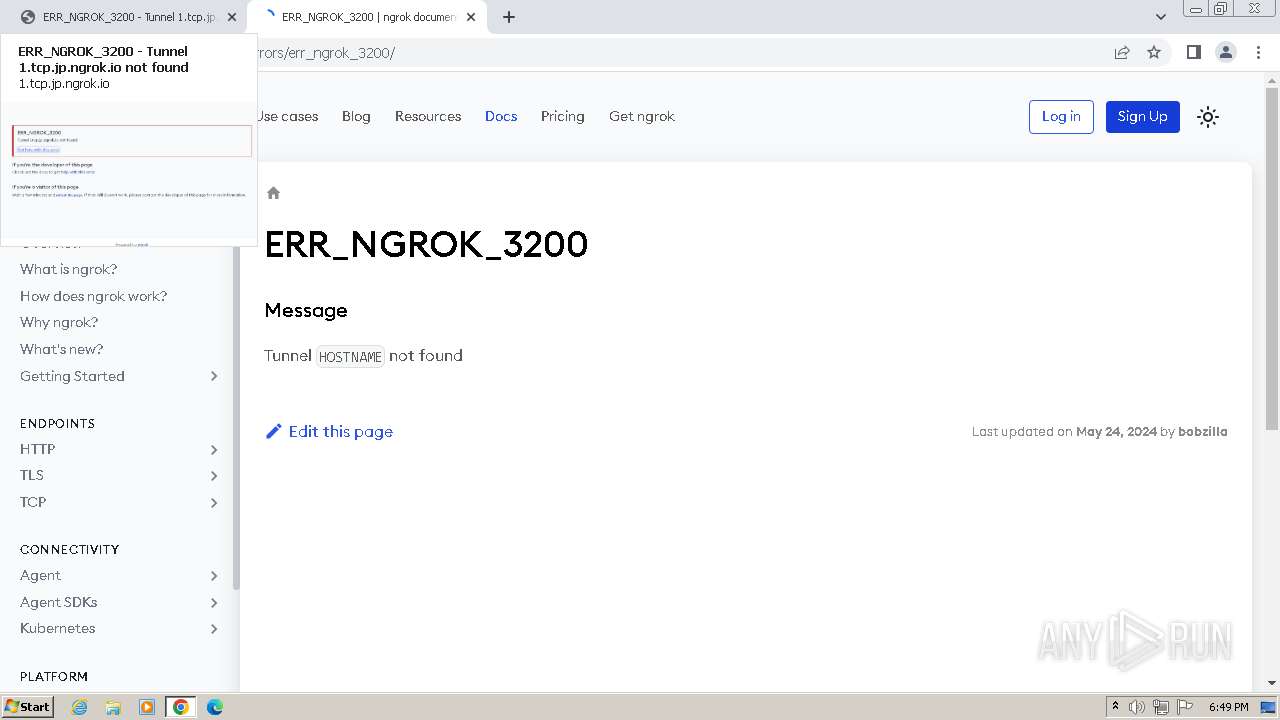Open the media player taskbar icon

point(147,707)
